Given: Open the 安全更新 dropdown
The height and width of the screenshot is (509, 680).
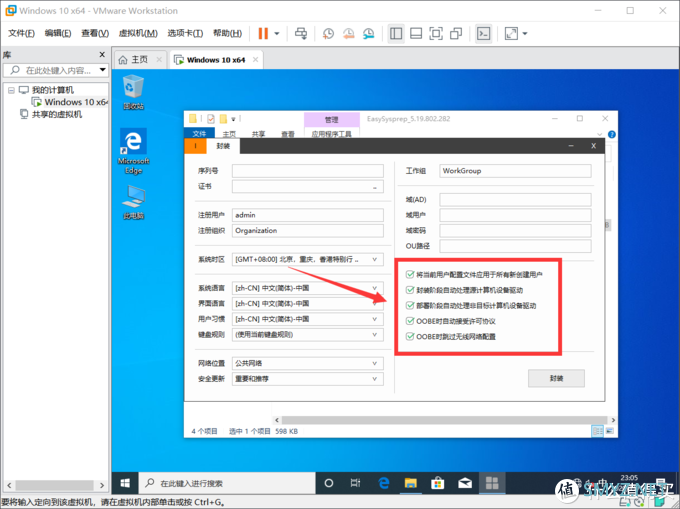Looking at the screenshot, I should pyautogui.click(x=307, y=379).
